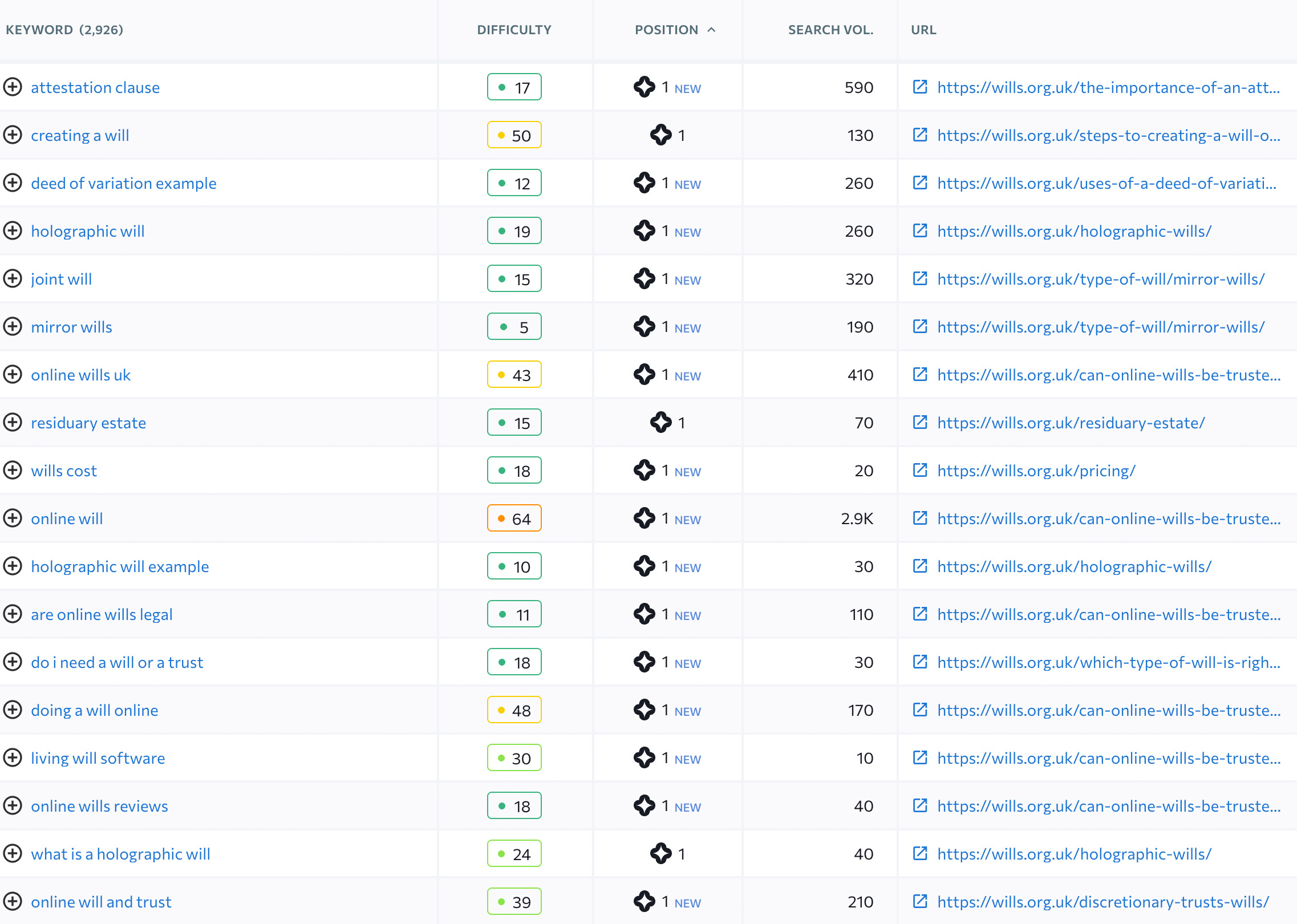Open the 'joint will' keyword link
The image size is (1297, 924).
point(61,279)
